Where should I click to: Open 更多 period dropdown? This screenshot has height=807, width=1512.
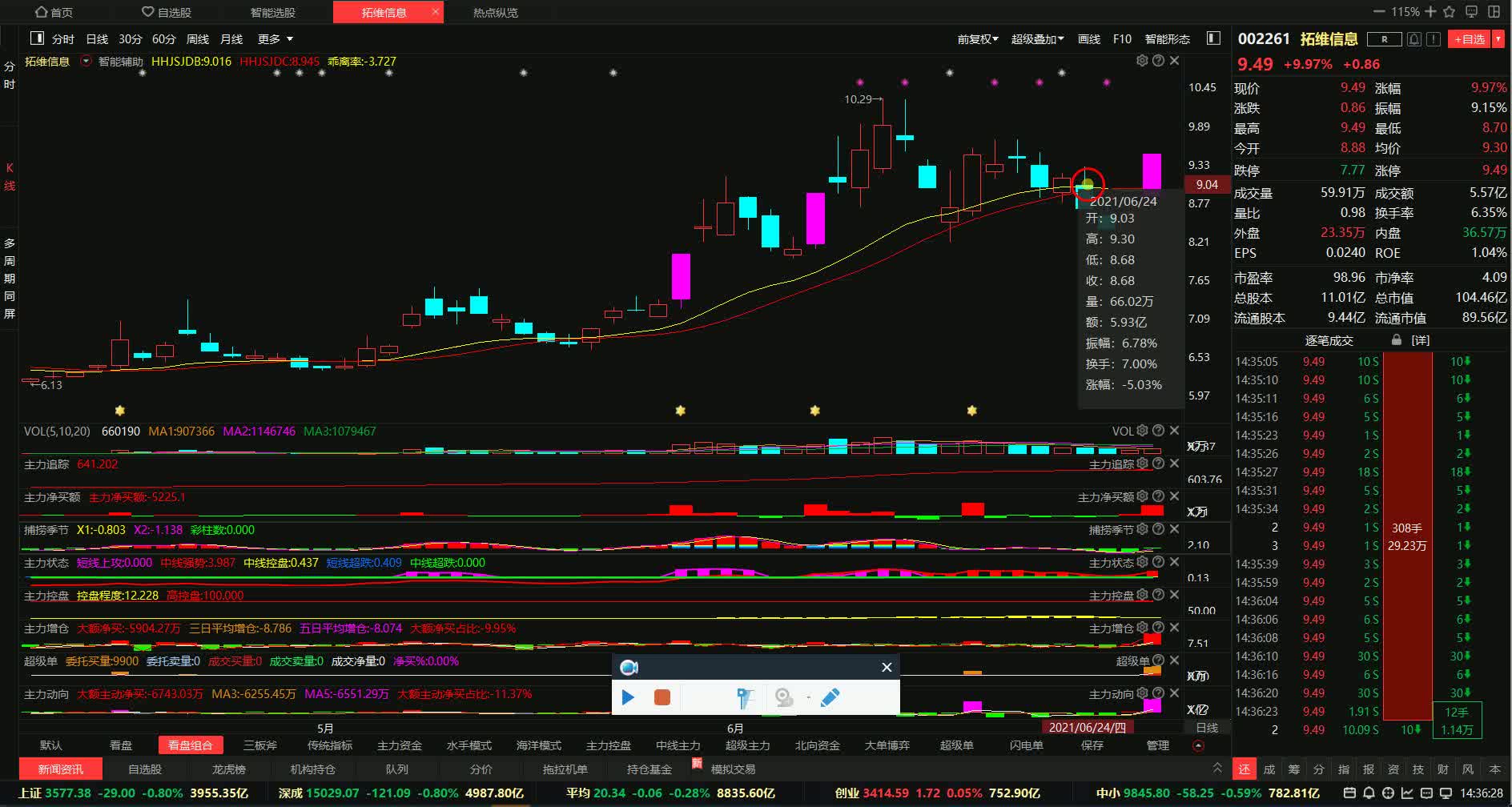275,38
